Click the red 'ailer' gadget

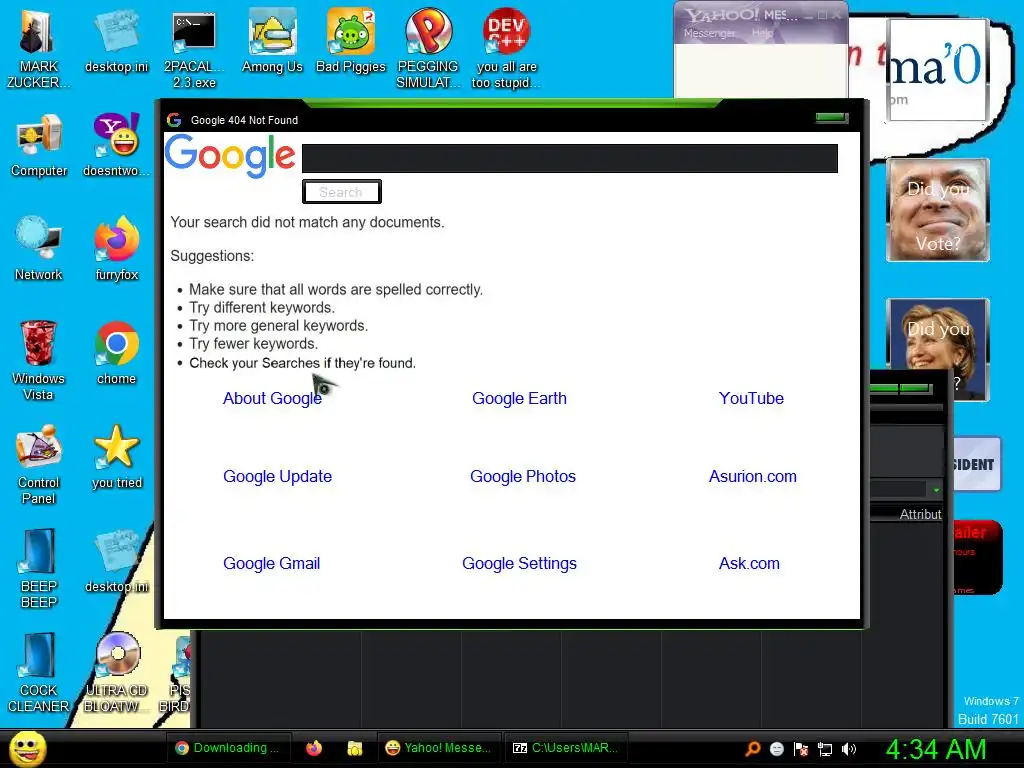(976, 557)
